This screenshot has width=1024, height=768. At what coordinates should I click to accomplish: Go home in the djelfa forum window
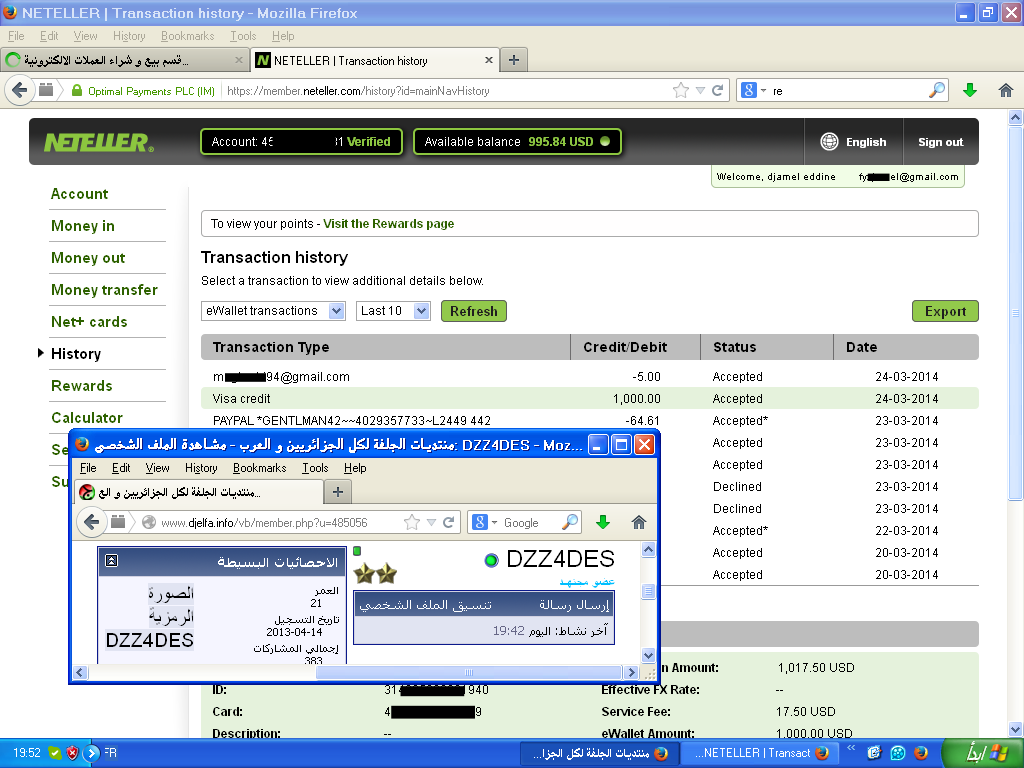tap(639, 522)
